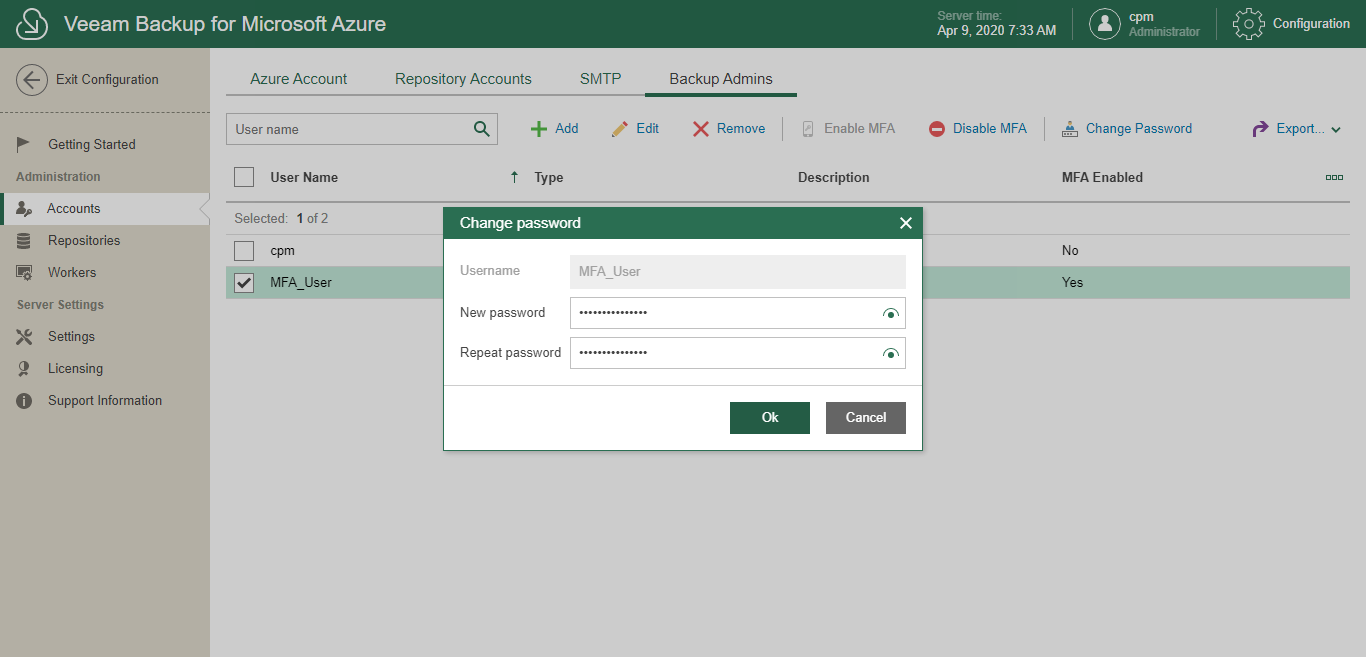Open the SMTP tab

[x=601, y=79]
